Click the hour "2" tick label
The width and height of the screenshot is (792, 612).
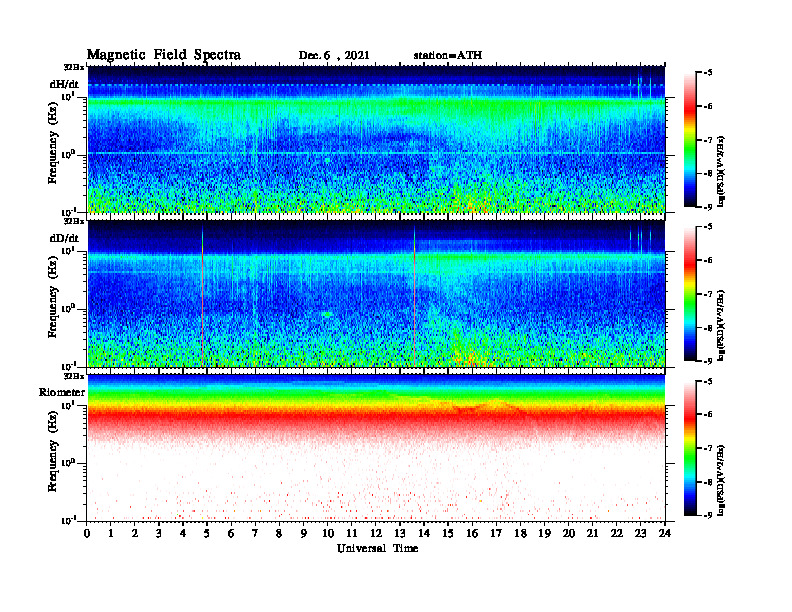point(135,534)
